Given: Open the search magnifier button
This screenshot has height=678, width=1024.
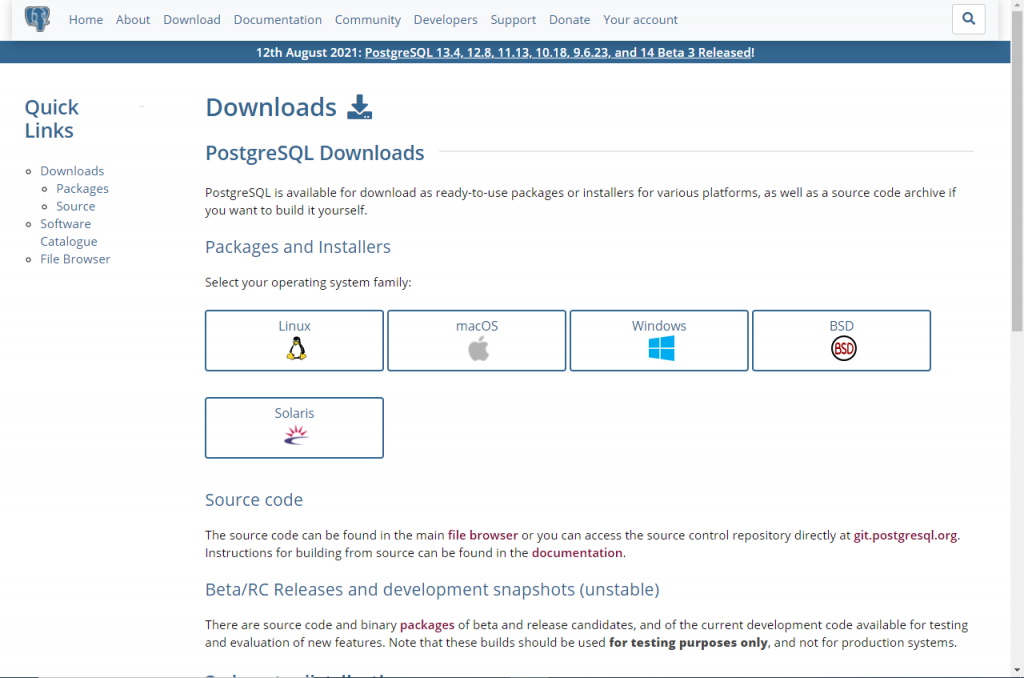Looking at the screenshot, I should (968, 19).
